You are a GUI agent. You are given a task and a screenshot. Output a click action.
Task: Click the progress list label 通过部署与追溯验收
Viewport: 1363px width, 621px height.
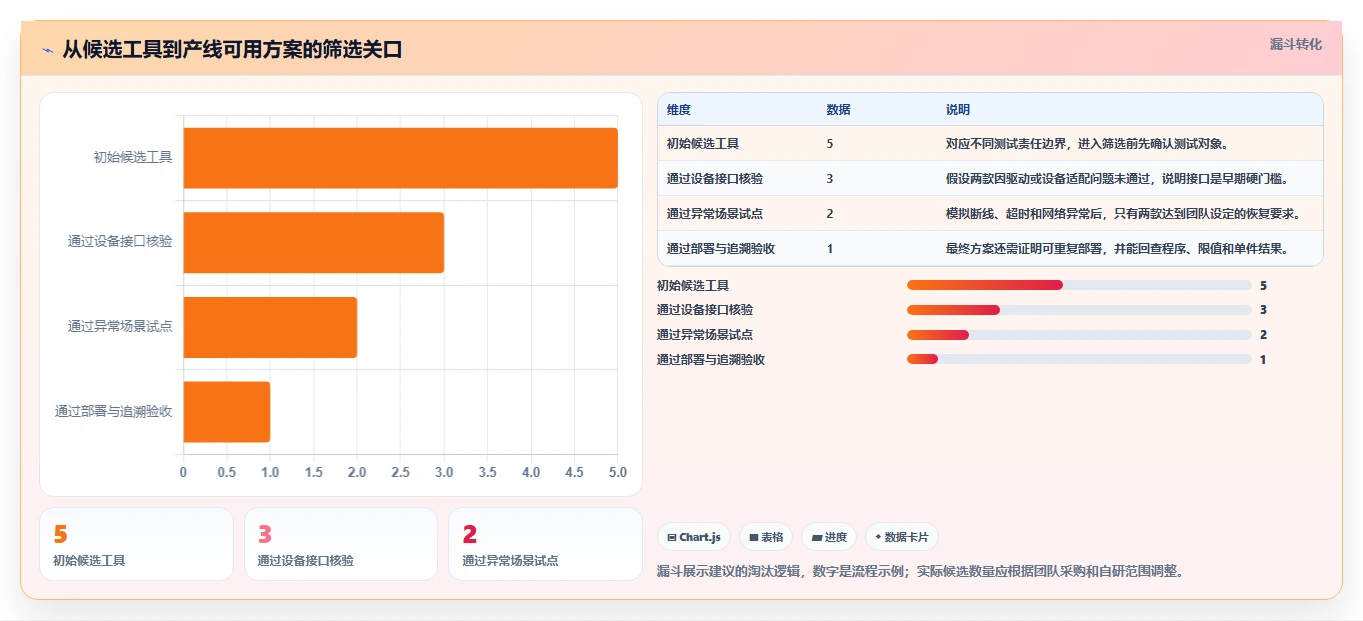711,359
